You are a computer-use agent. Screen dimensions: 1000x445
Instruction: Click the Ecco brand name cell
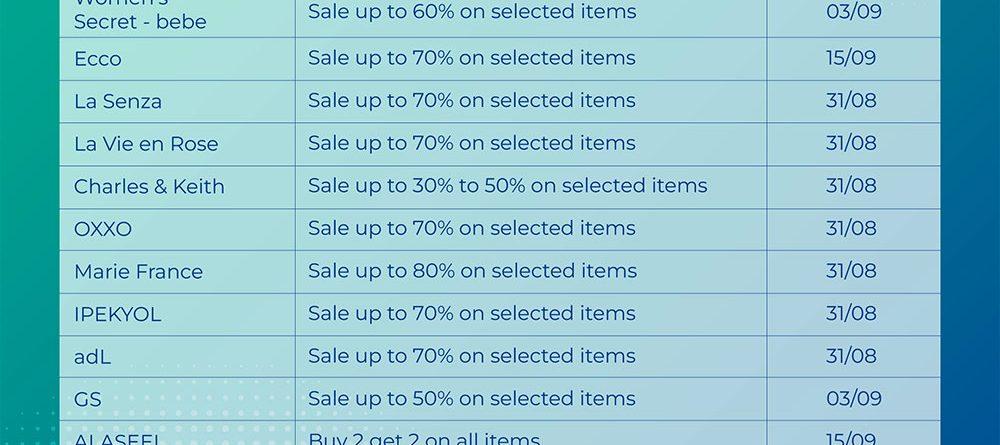click(x=98, y=59)
